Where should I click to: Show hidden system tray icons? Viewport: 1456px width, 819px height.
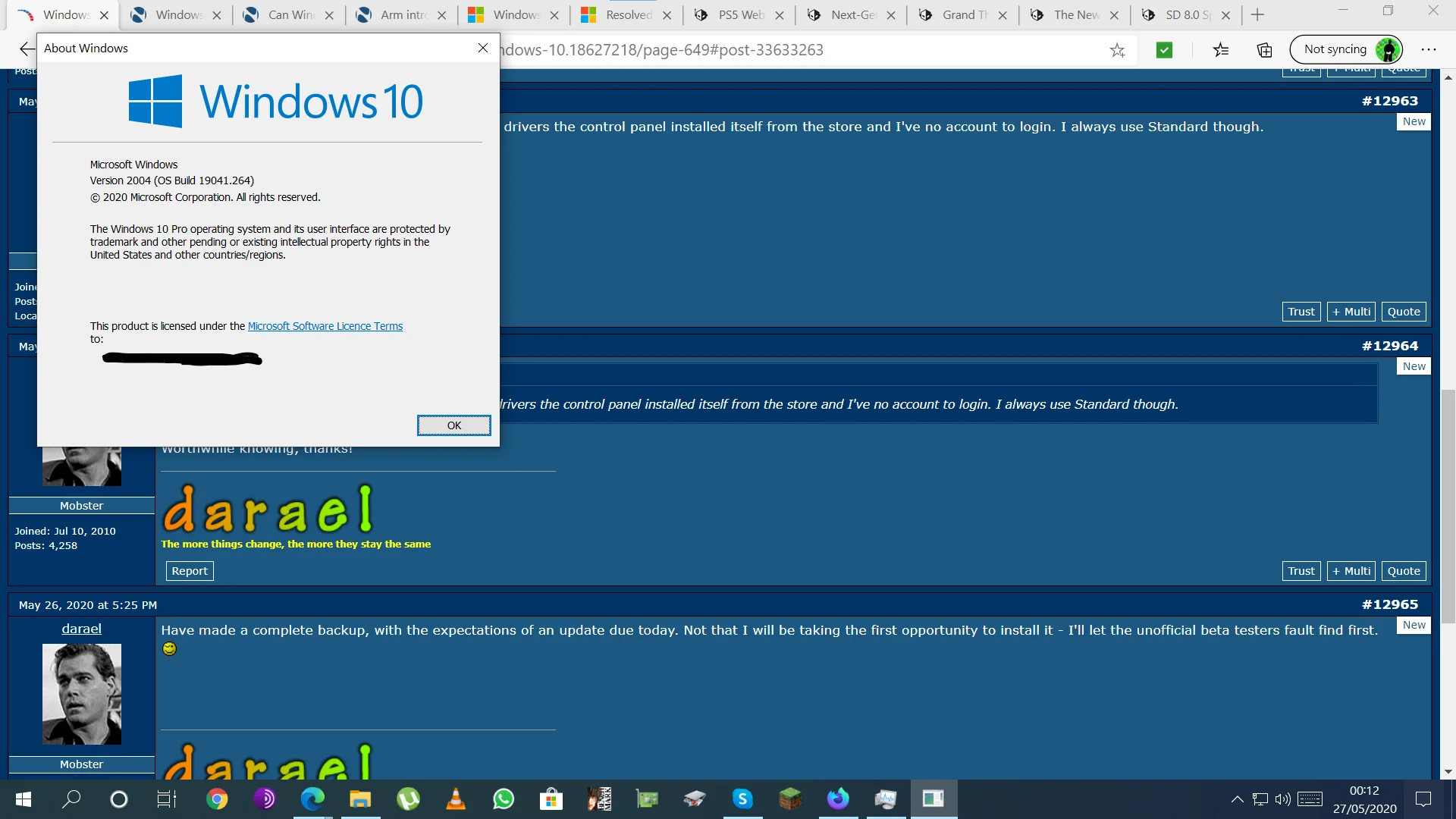[x=1237, y=799]
